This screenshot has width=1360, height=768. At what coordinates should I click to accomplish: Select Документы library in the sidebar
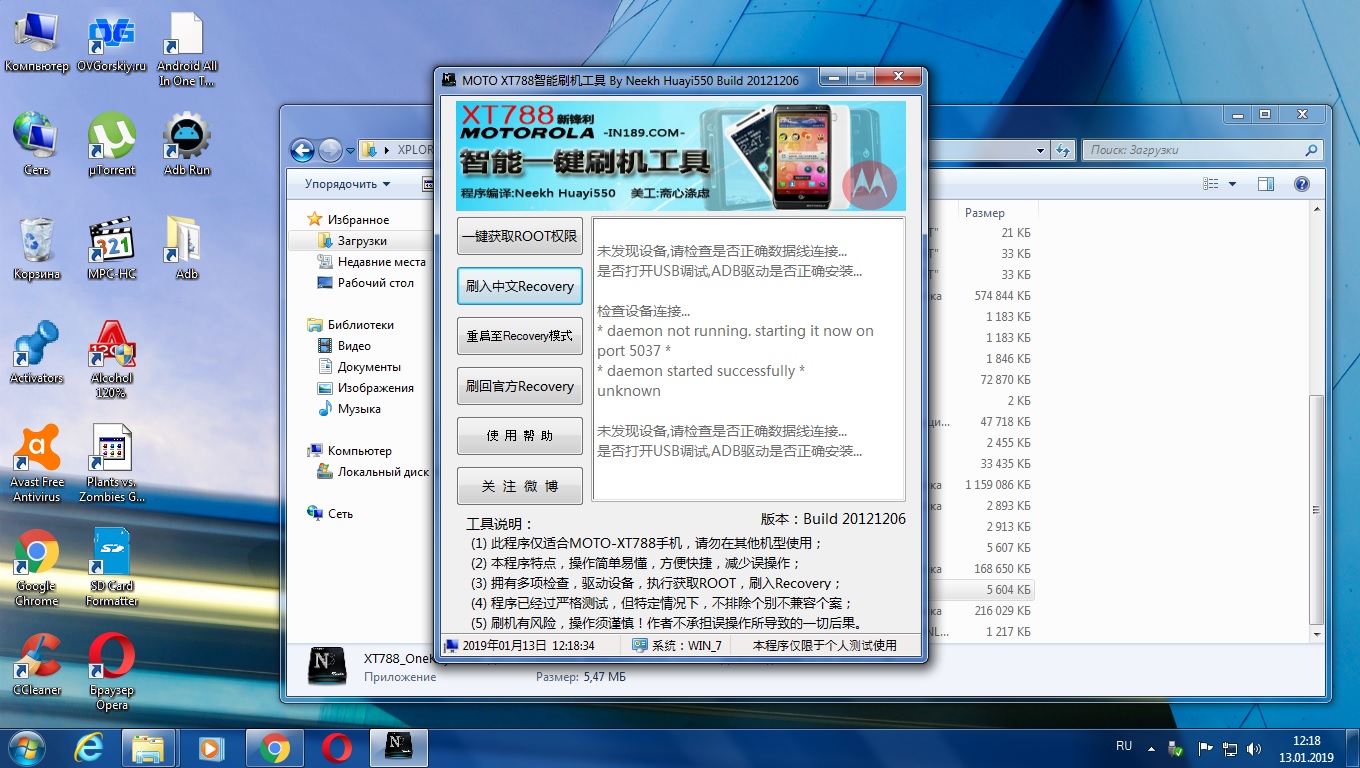[x=359, y=367]
